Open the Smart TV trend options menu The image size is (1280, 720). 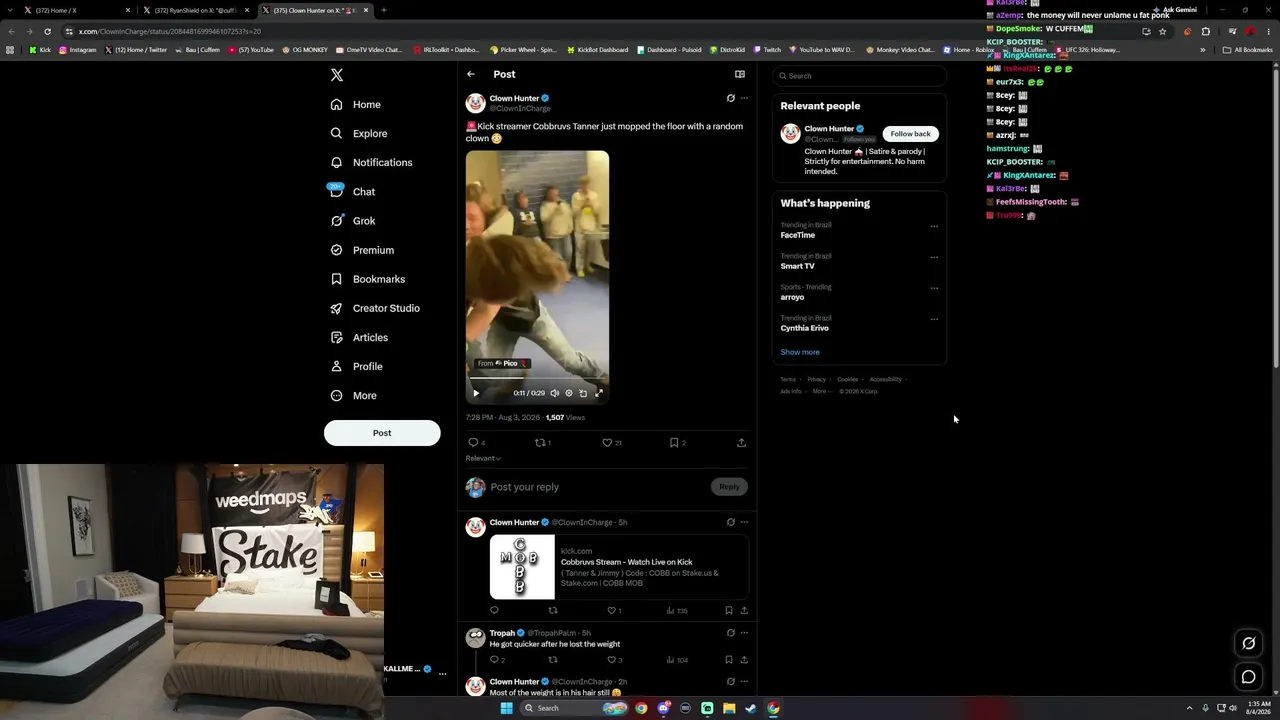[934, 257]
